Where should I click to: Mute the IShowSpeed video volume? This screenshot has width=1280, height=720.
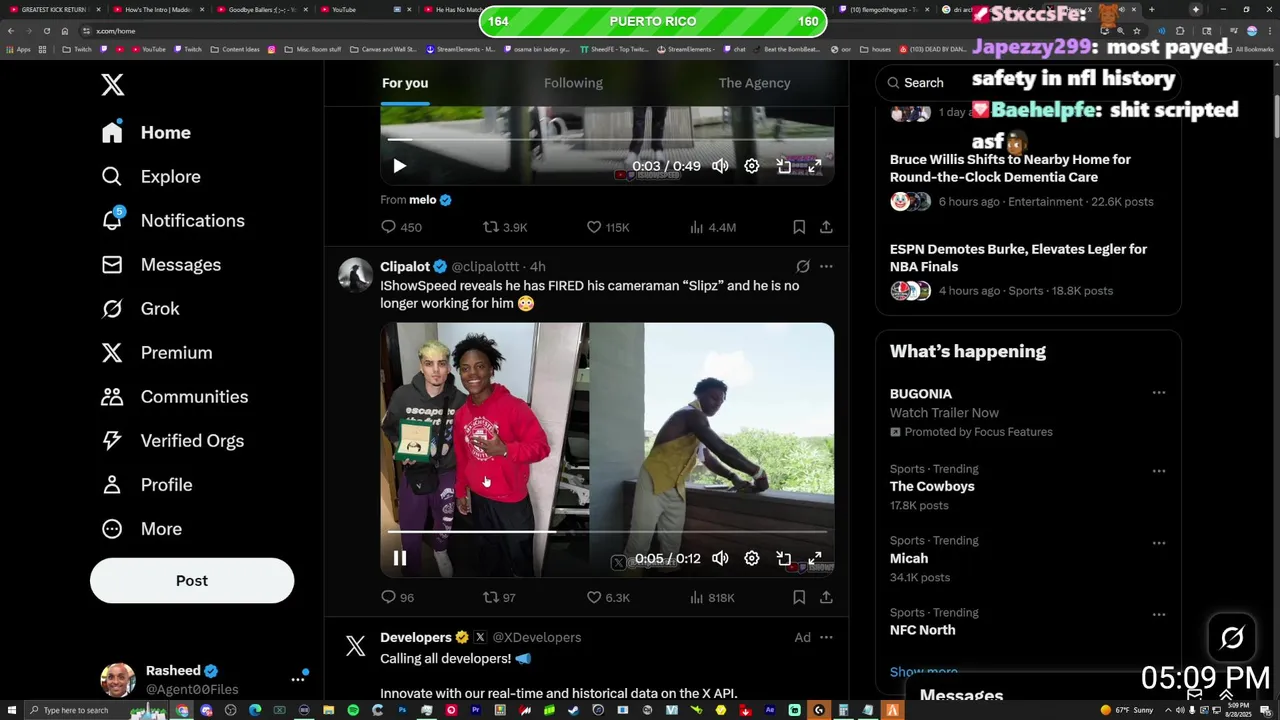coord(720,558)
